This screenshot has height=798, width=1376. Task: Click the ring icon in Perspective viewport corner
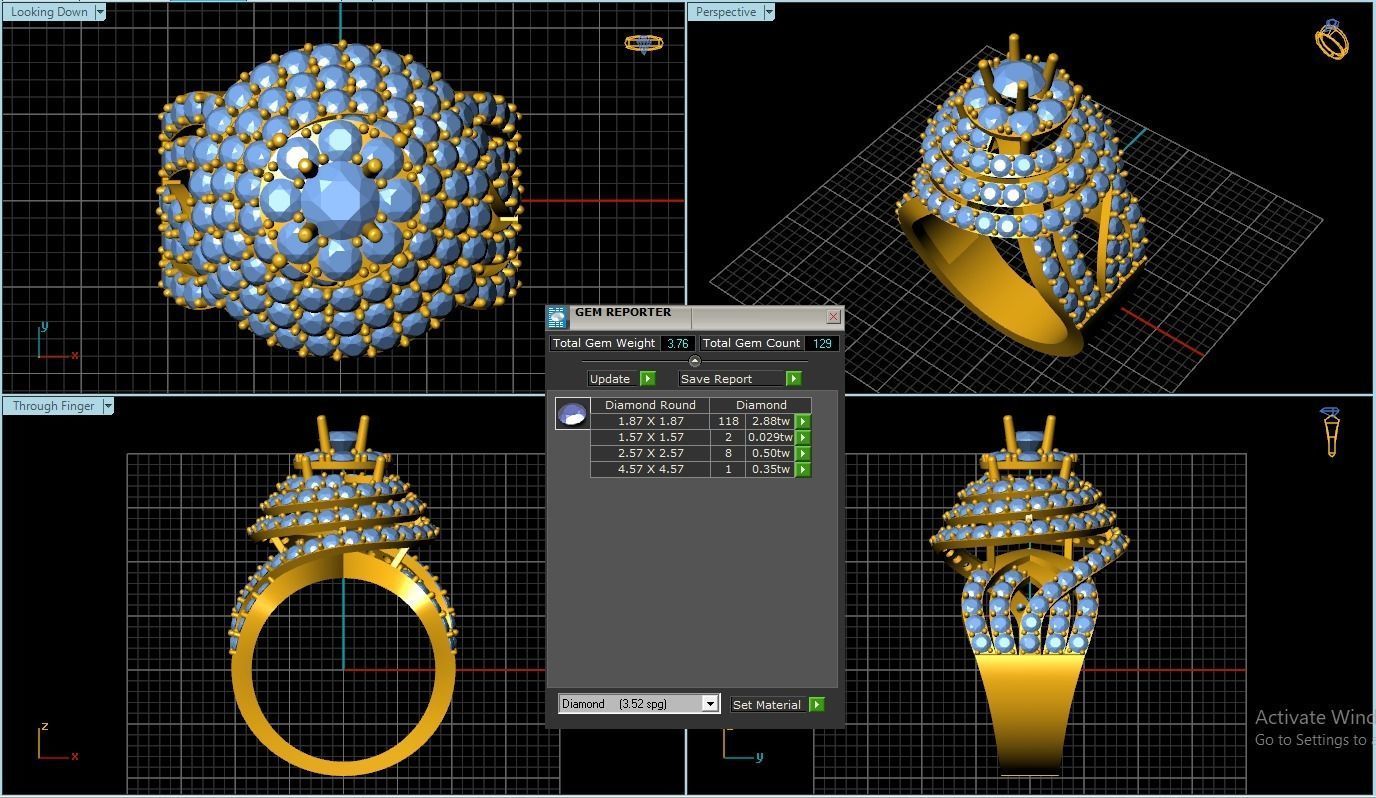coord(1332,39)
